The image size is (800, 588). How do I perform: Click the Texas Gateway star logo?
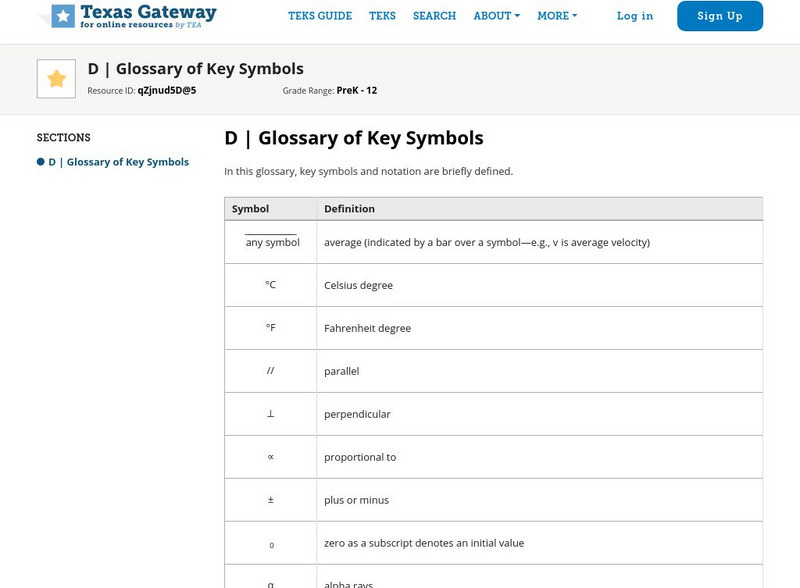point(64,16)
